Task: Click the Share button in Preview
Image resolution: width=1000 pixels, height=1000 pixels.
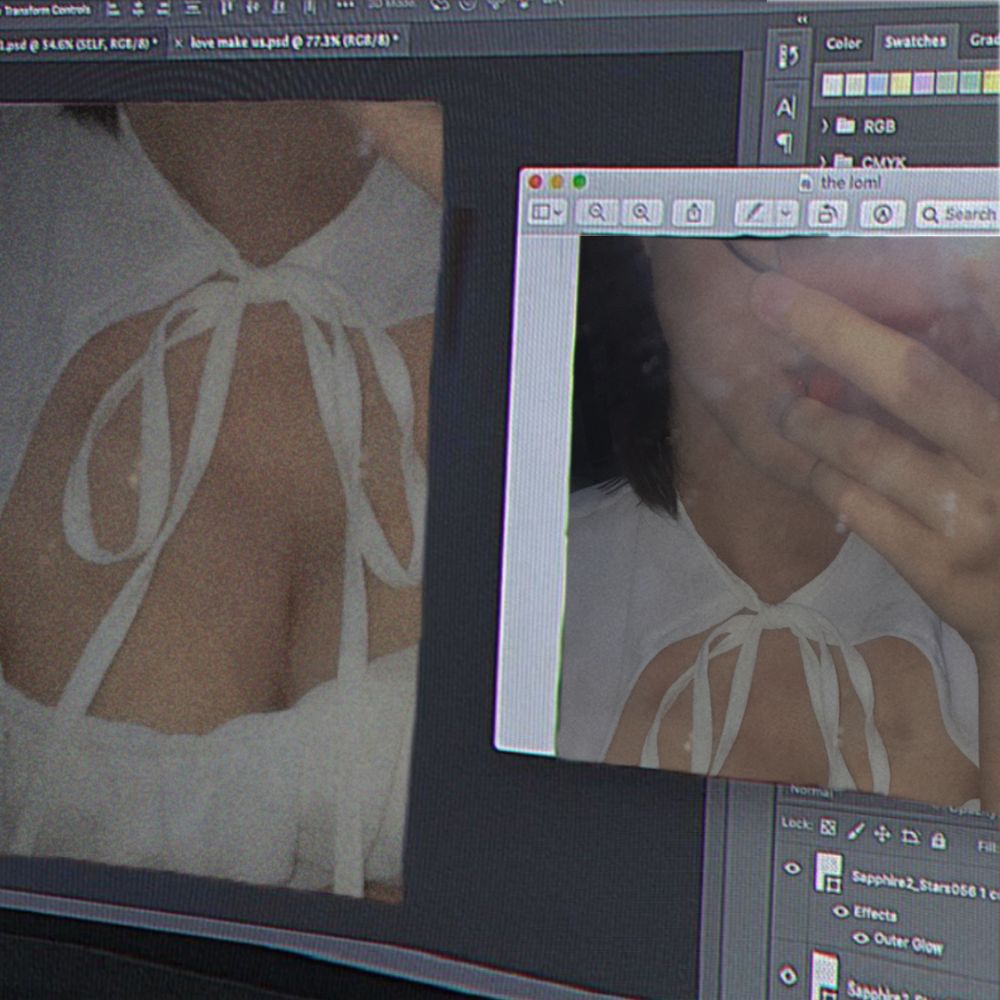Action: (x=694, y=213)
